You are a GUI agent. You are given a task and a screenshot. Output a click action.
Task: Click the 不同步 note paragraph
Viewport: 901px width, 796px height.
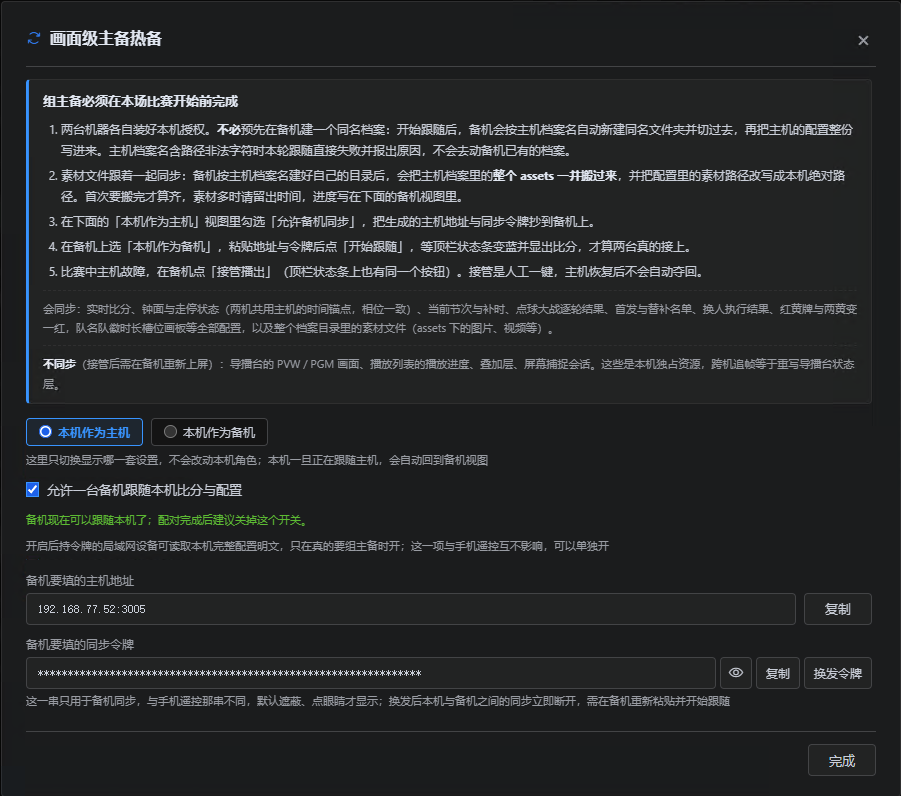click(x=449, y=374)
